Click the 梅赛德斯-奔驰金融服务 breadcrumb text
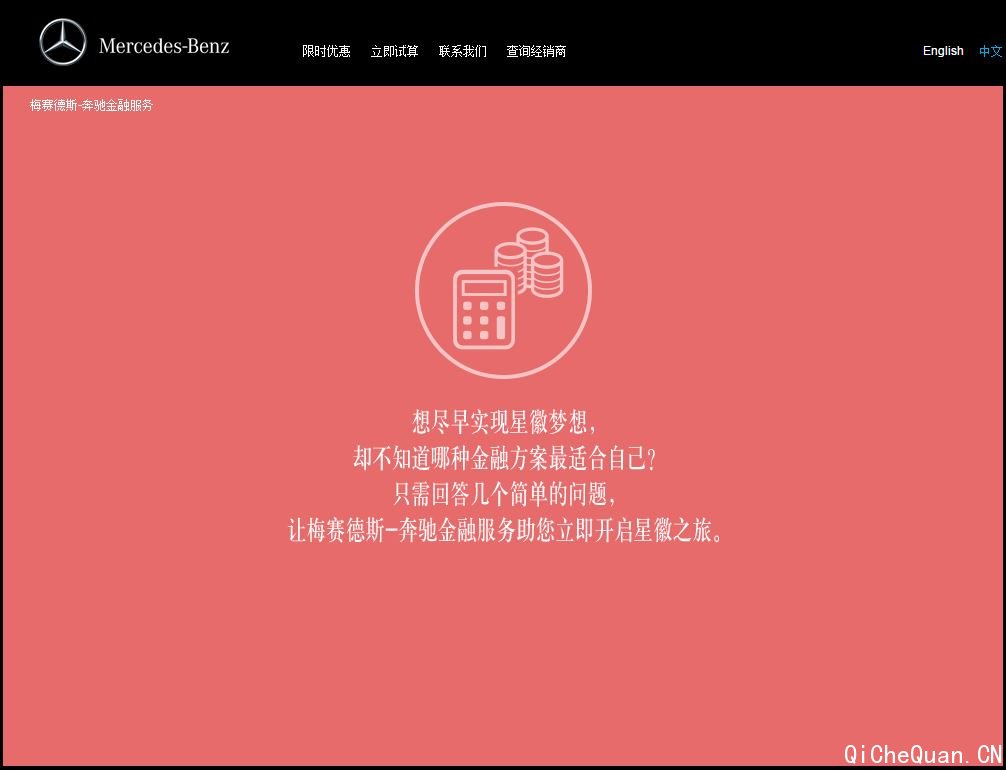1006x770 pixels. [91, 105]
